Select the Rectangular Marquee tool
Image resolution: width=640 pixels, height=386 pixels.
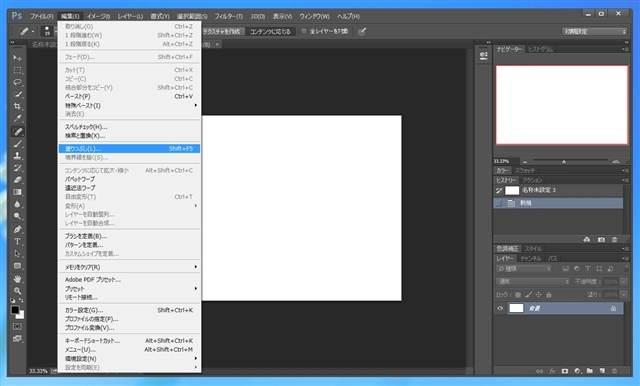pyautogui.click(x=17, y=70)
